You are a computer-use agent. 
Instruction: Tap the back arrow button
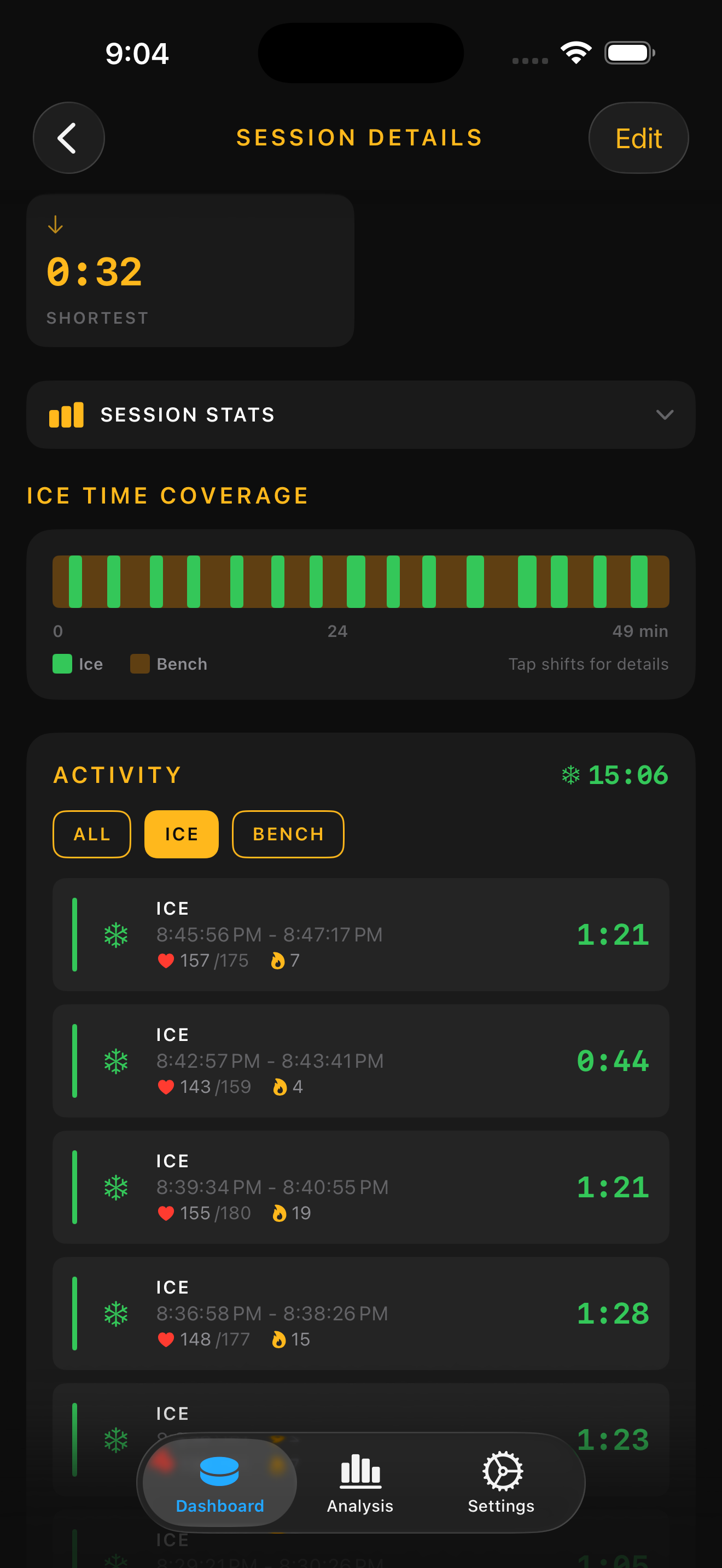click(68, 138)
